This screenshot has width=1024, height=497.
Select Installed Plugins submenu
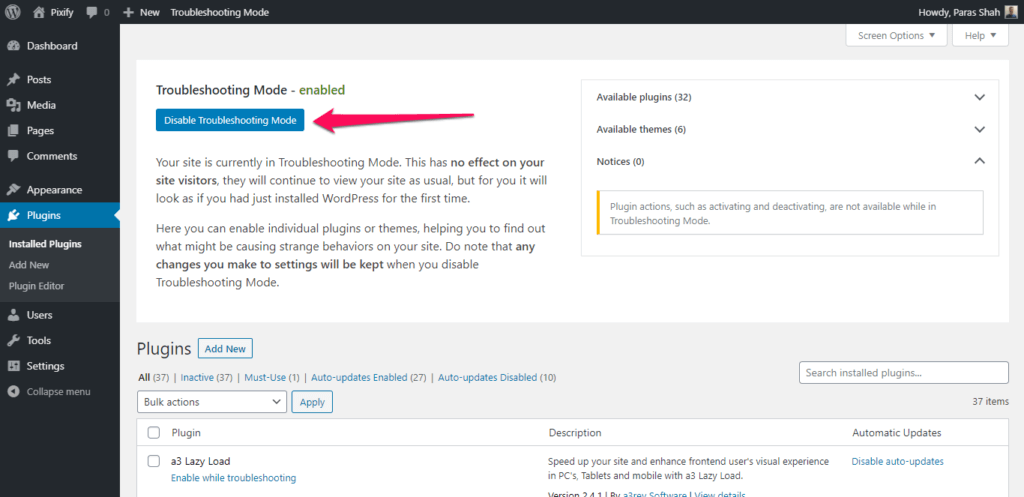coord(45,244)
